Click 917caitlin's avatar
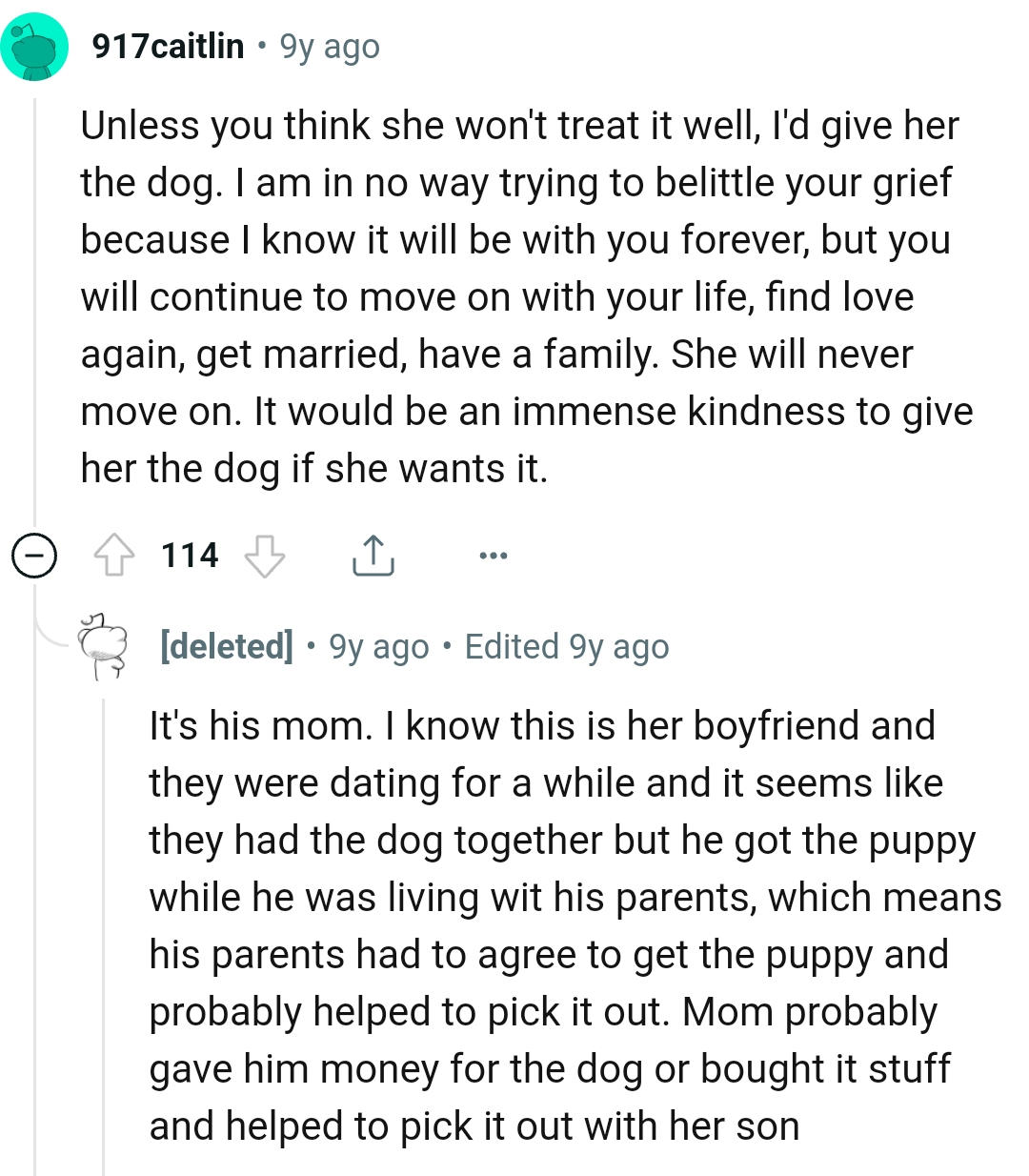Screen dimensions: 1029x1176 [x=34, y=45]
